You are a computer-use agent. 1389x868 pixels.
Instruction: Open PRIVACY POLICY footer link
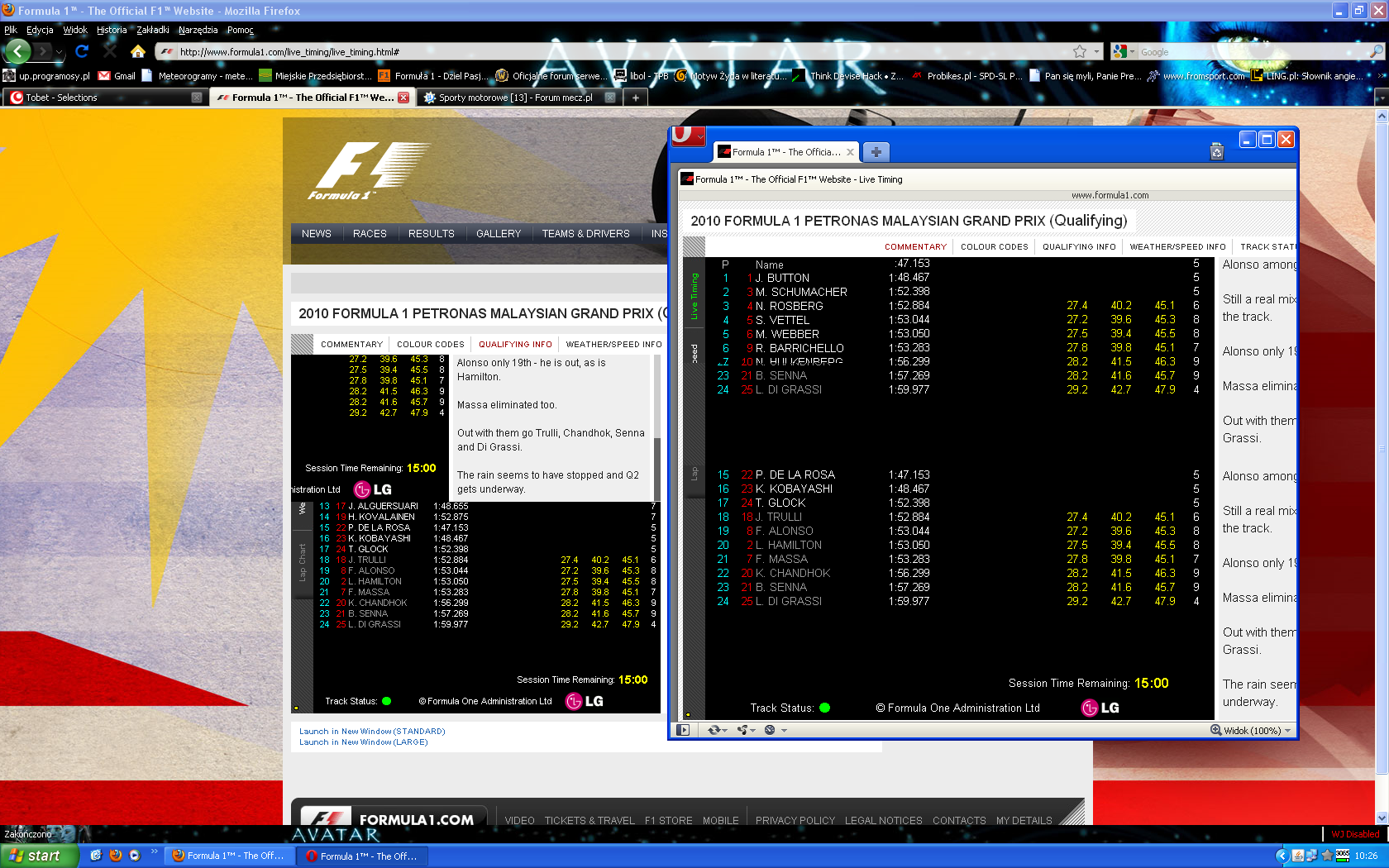pyautogui.click(x=795, y=821)
